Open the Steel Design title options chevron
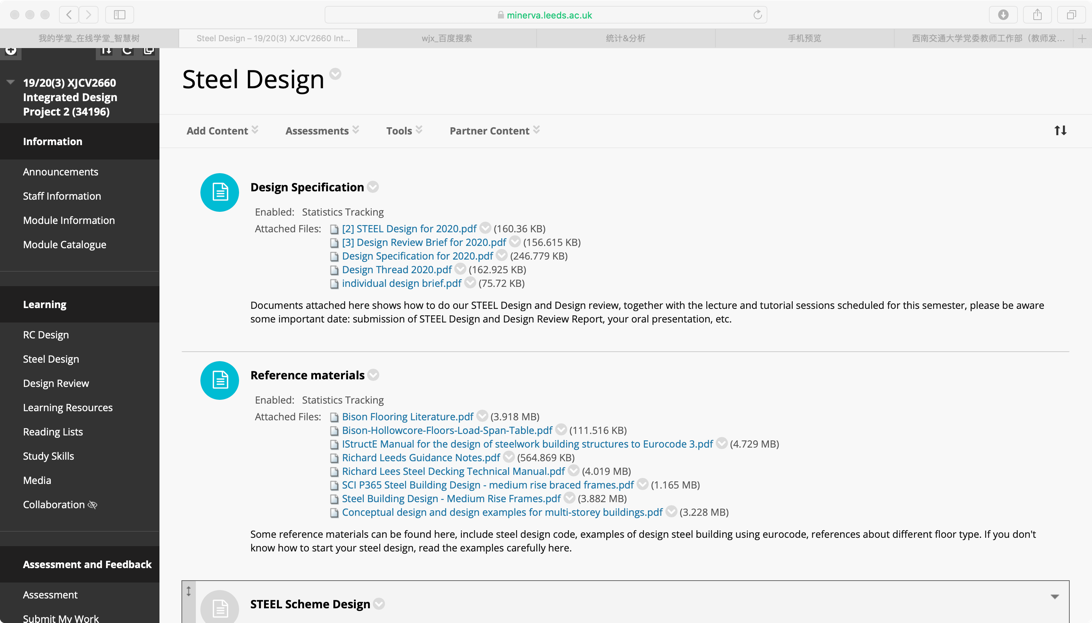The image size is (1092, 623). [x=335, y=74]
